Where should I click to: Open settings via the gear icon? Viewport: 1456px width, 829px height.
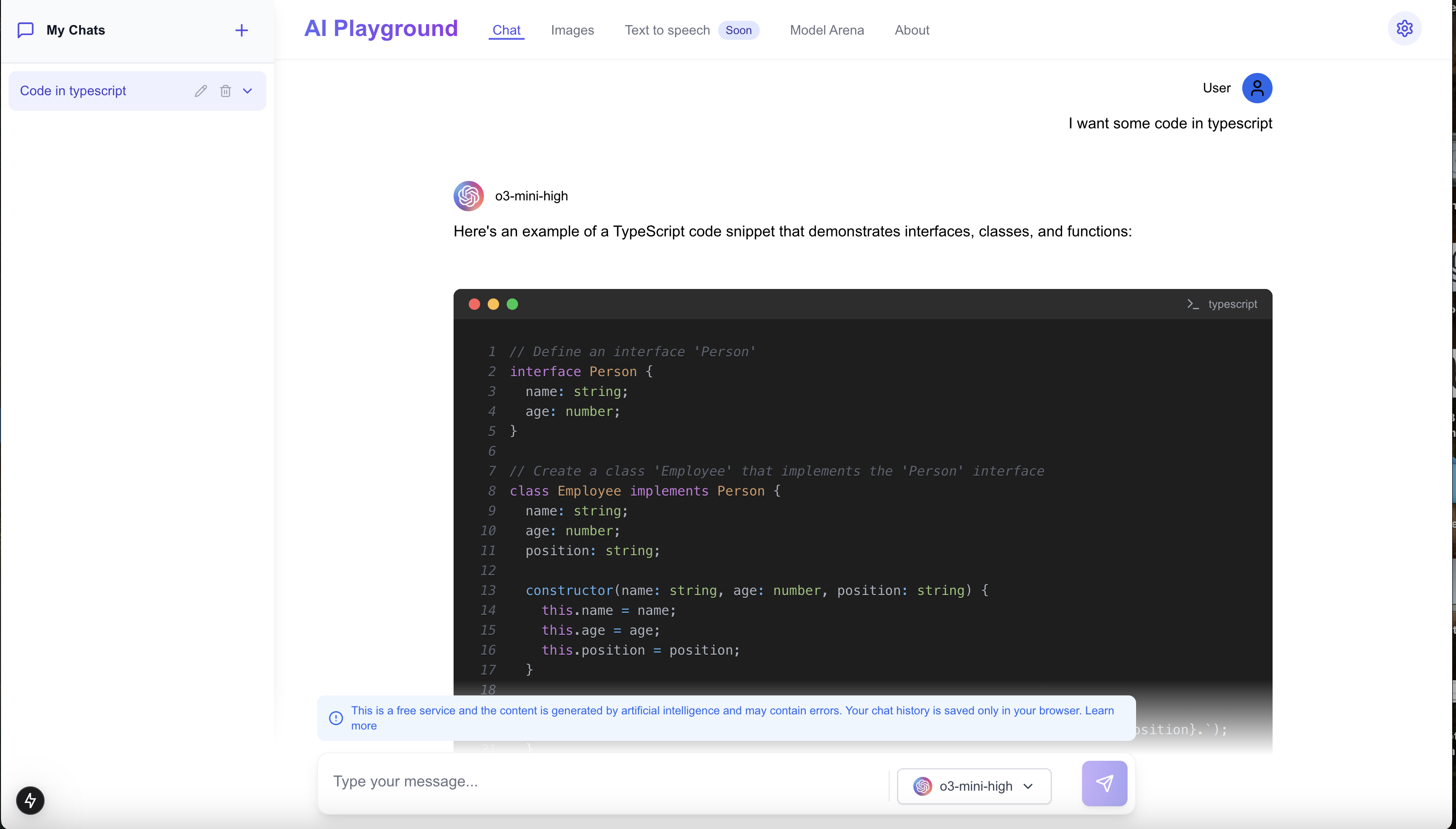(x=1404, y=28)
